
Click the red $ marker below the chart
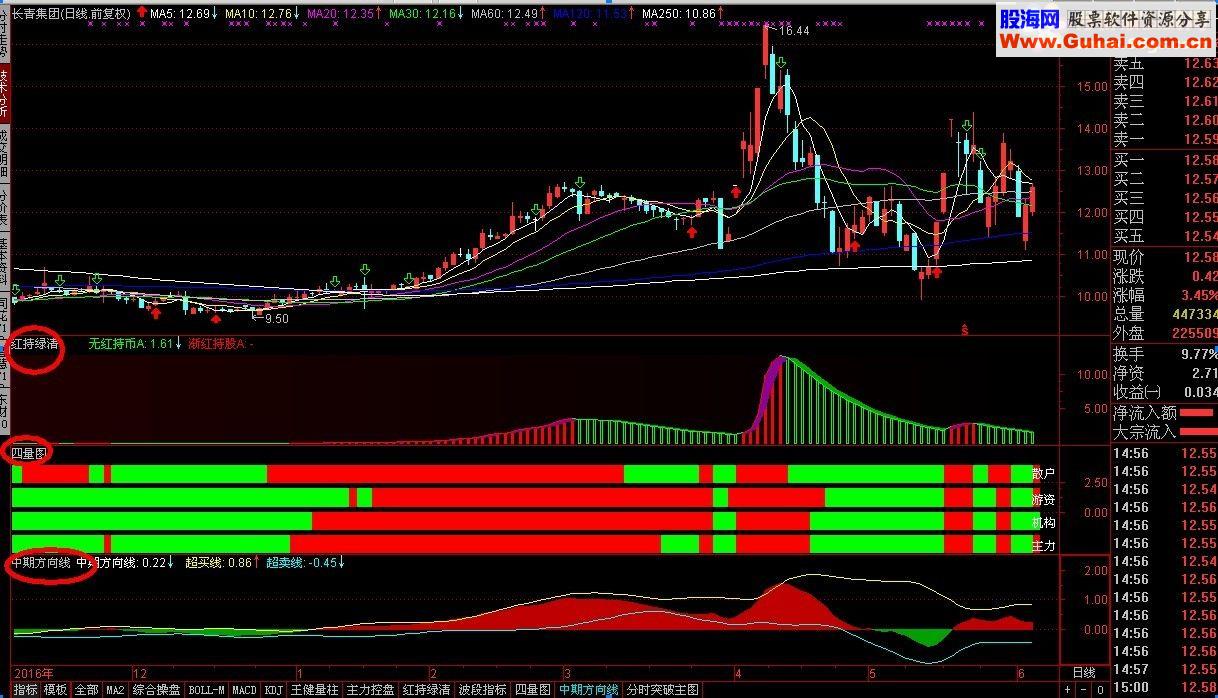pyautogui.click(x=965, y=329)
